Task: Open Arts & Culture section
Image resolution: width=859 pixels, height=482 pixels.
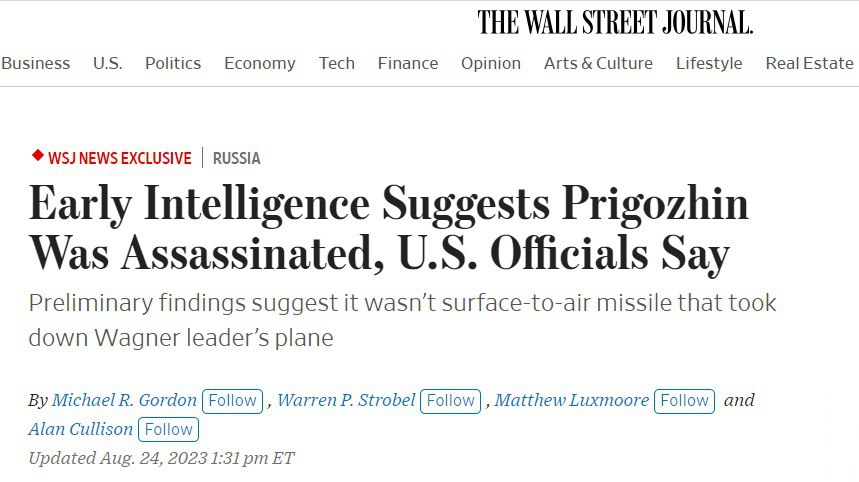Action: click(x=598, y=63)
